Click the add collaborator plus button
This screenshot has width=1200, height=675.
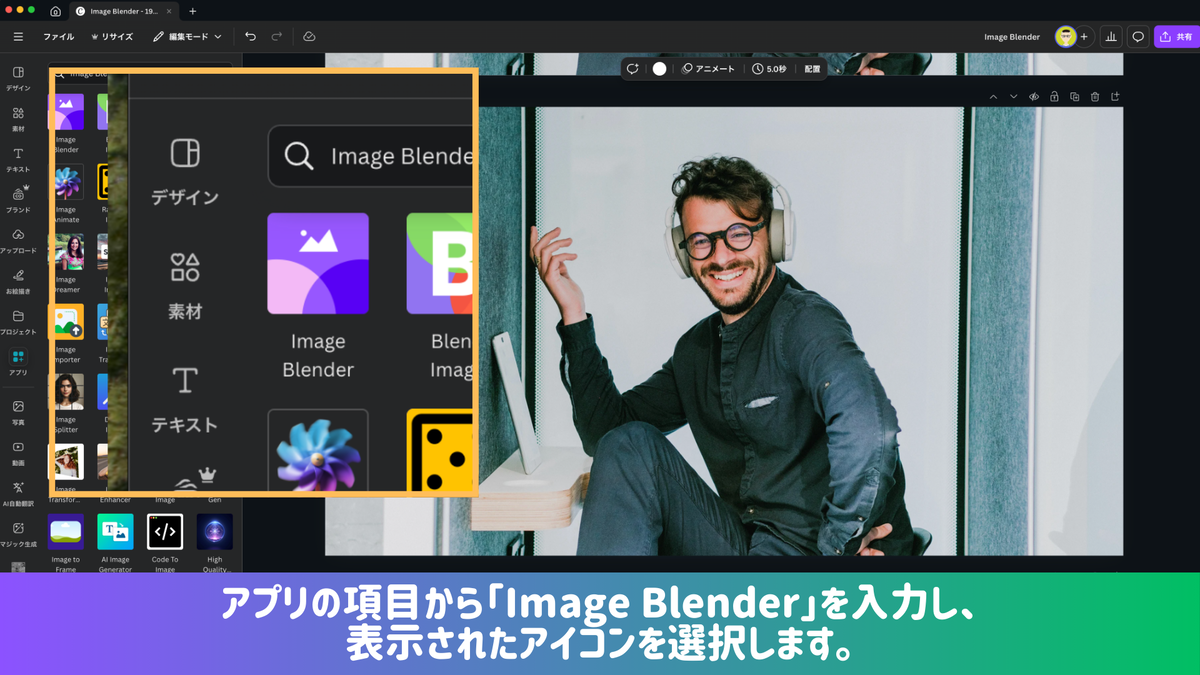click(1084, 37)
